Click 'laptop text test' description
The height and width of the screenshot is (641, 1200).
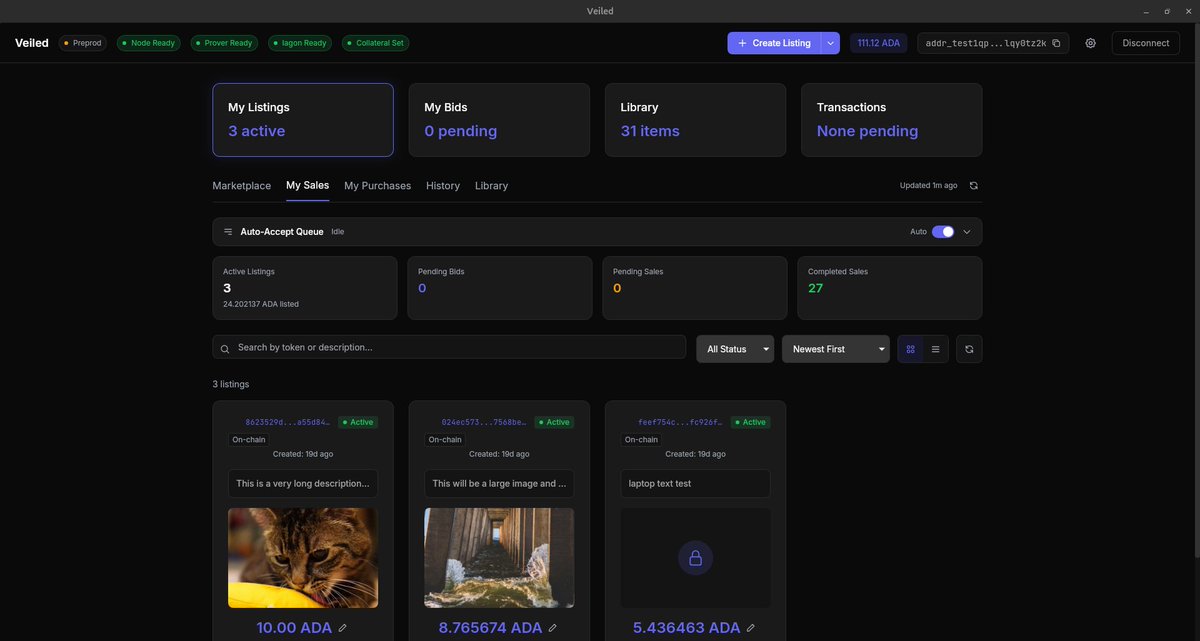coord(660,483)
